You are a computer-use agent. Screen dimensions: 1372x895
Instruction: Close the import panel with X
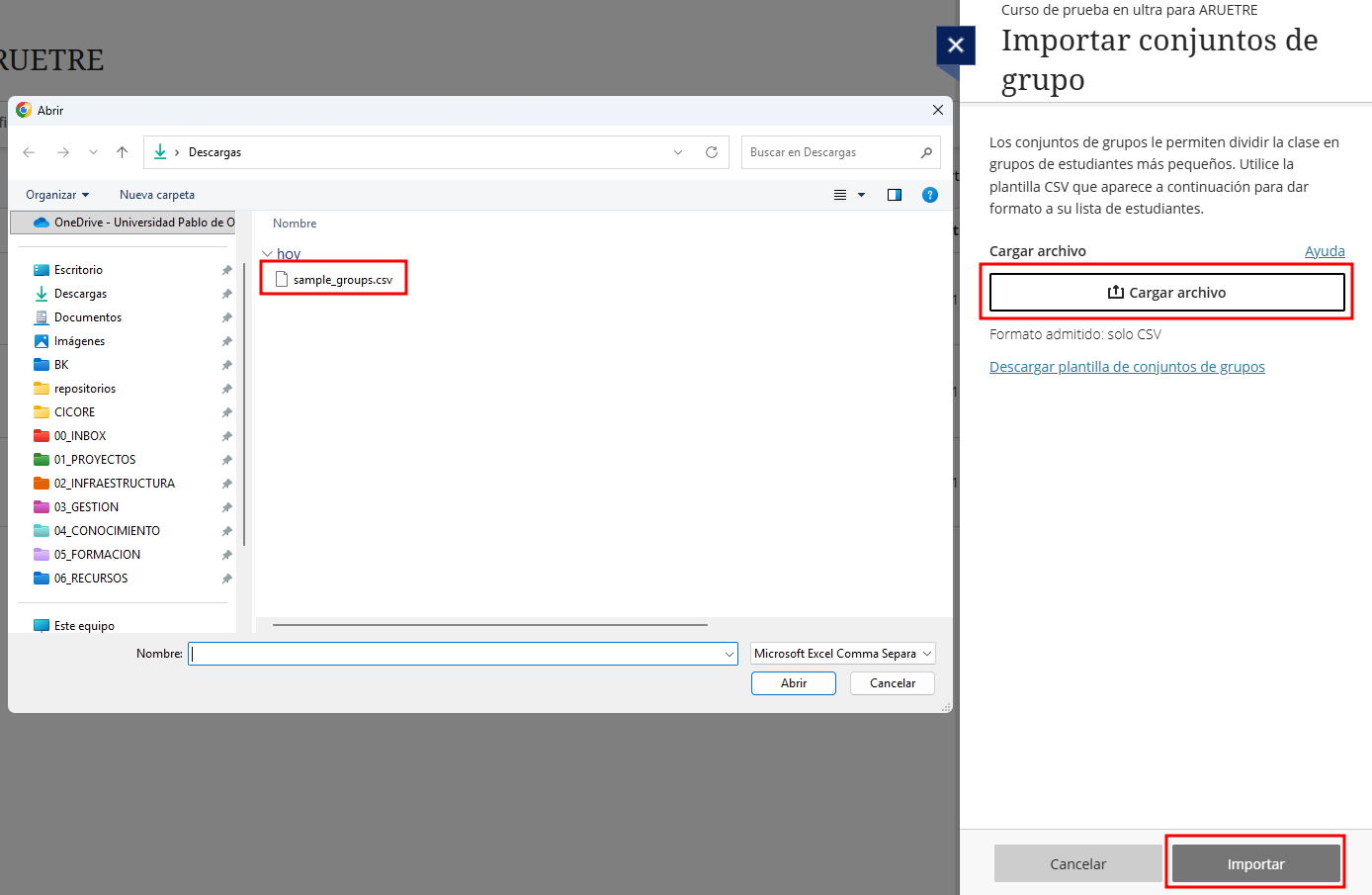(x=955, y=45)
